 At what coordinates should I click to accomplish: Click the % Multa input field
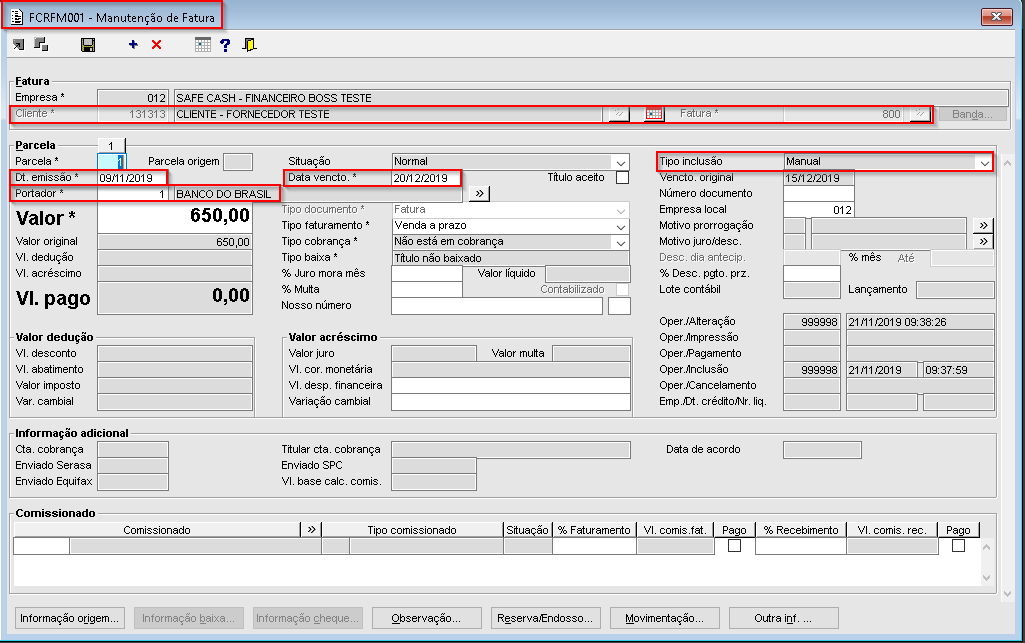427,289
